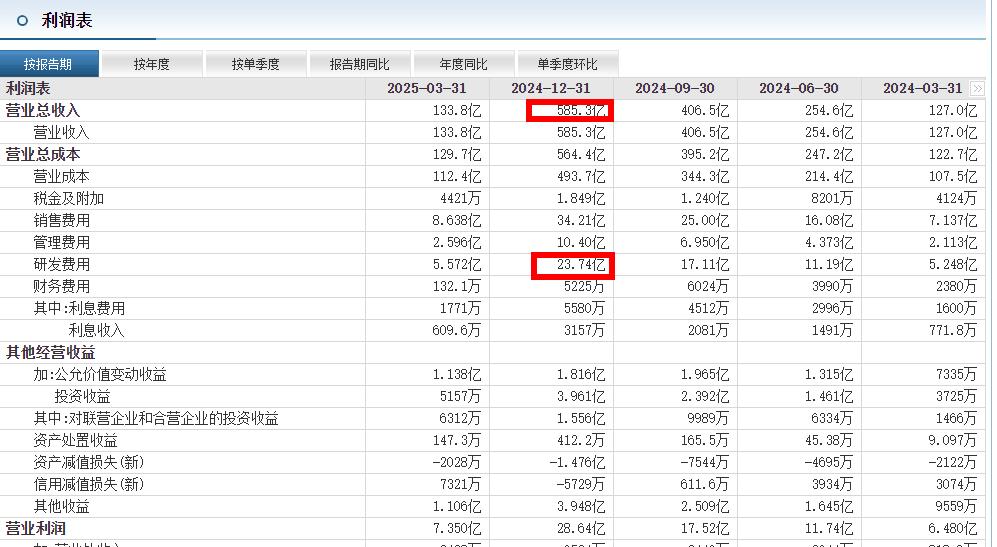Switch to the 按年度 tab
Viewport: 997px width, 547px height.
pos(151,64)
